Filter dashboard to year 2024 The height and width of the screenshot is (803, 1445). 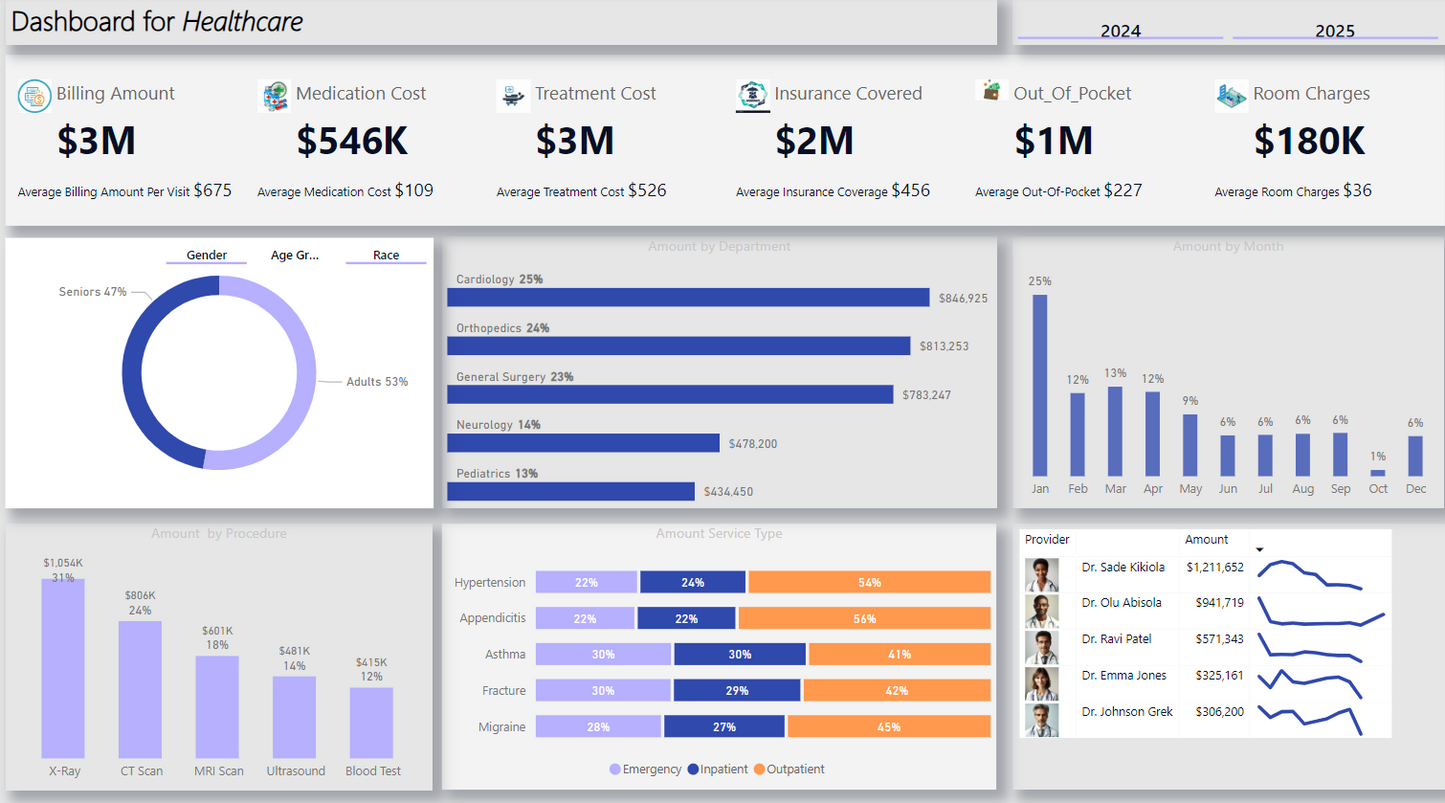tap(1120, 30)
